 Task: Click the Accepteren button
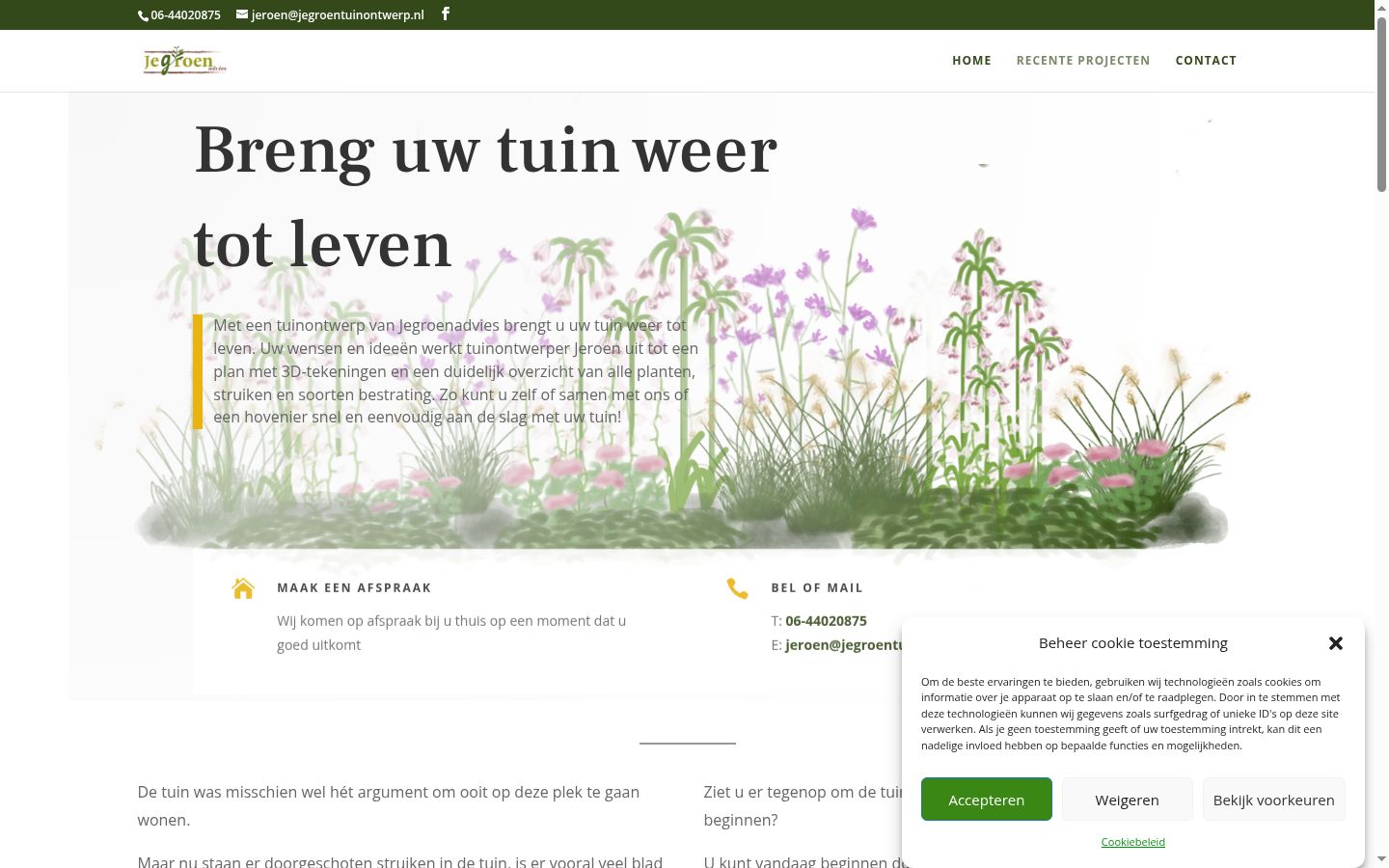(x=987, y=800)
